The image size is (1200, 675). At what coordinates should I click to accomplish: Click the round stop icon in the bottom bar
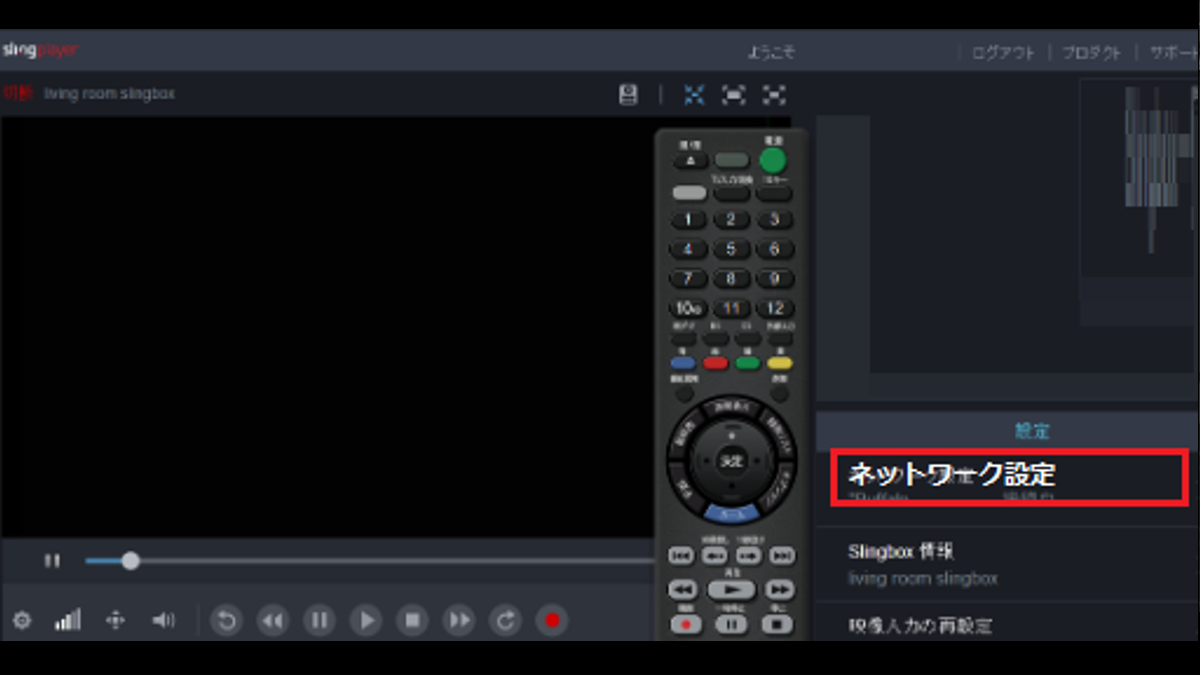click(x=412, y=621)
